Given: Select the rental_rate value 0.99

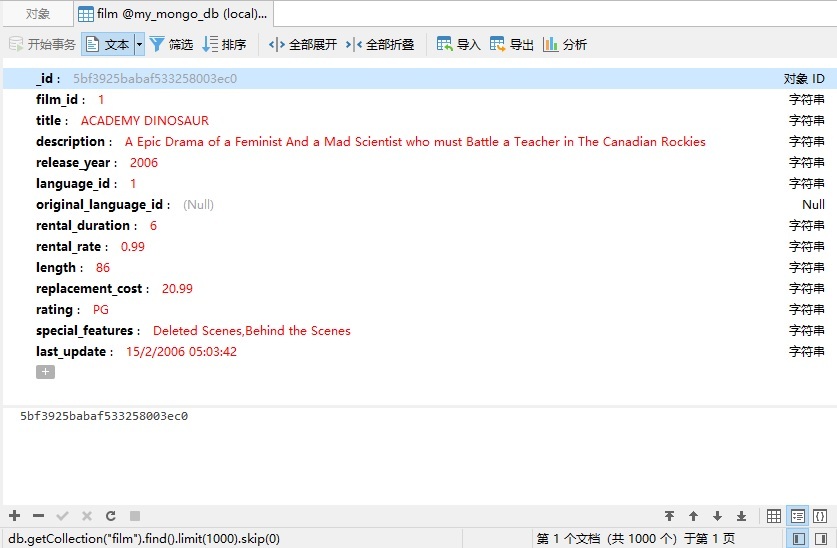Looking at the screenshot, I should pos(133,247).
